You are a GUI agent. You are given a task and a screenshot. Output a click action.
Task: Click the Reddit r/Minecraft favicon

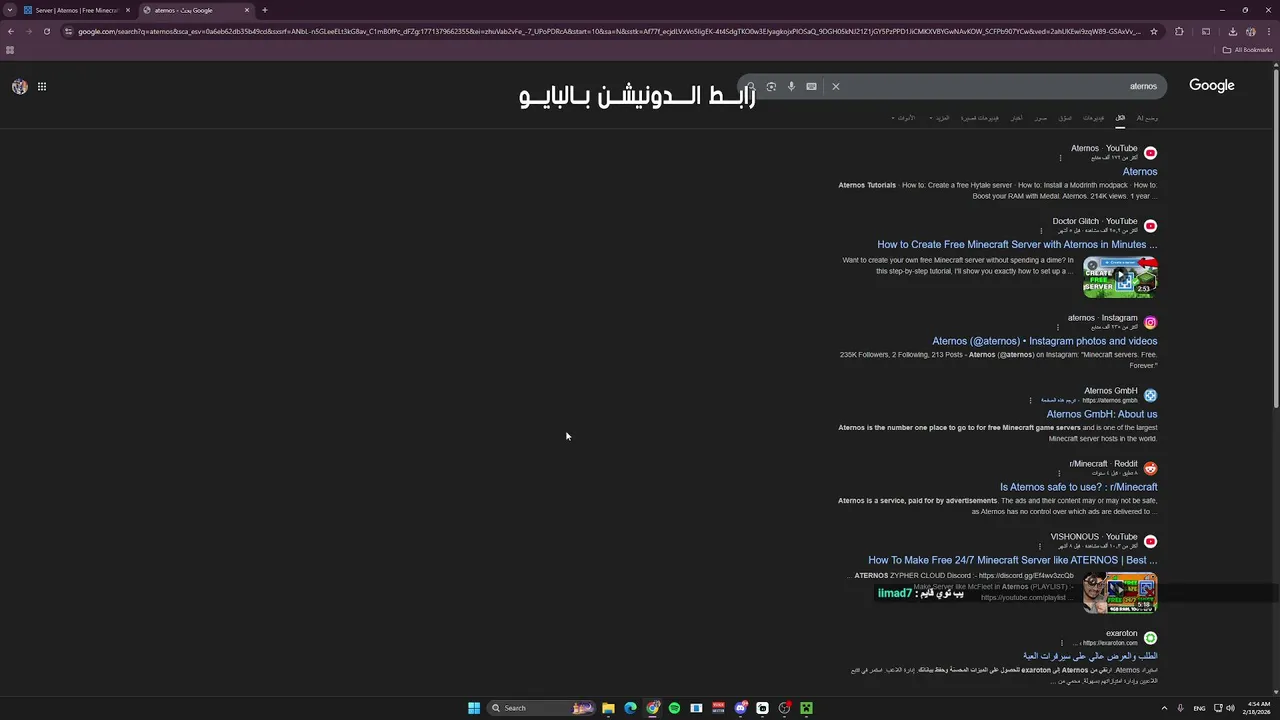click(x=1150, y=469)
